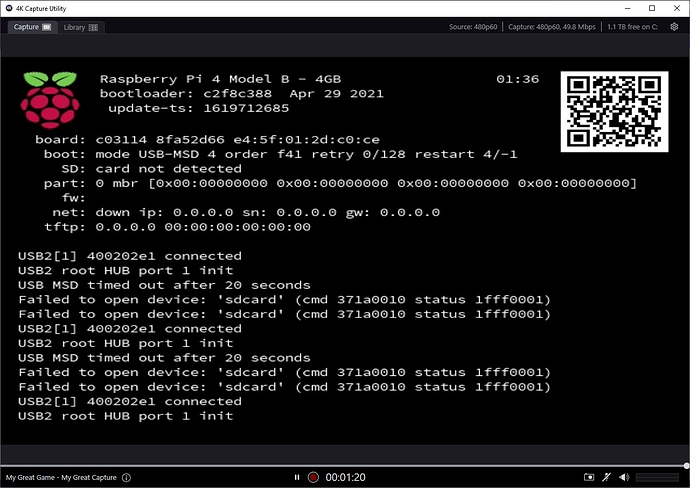690x488 pixels.
Task: Edit the My Great Game - My Great Capture title
Action: [x=61, y=477]
